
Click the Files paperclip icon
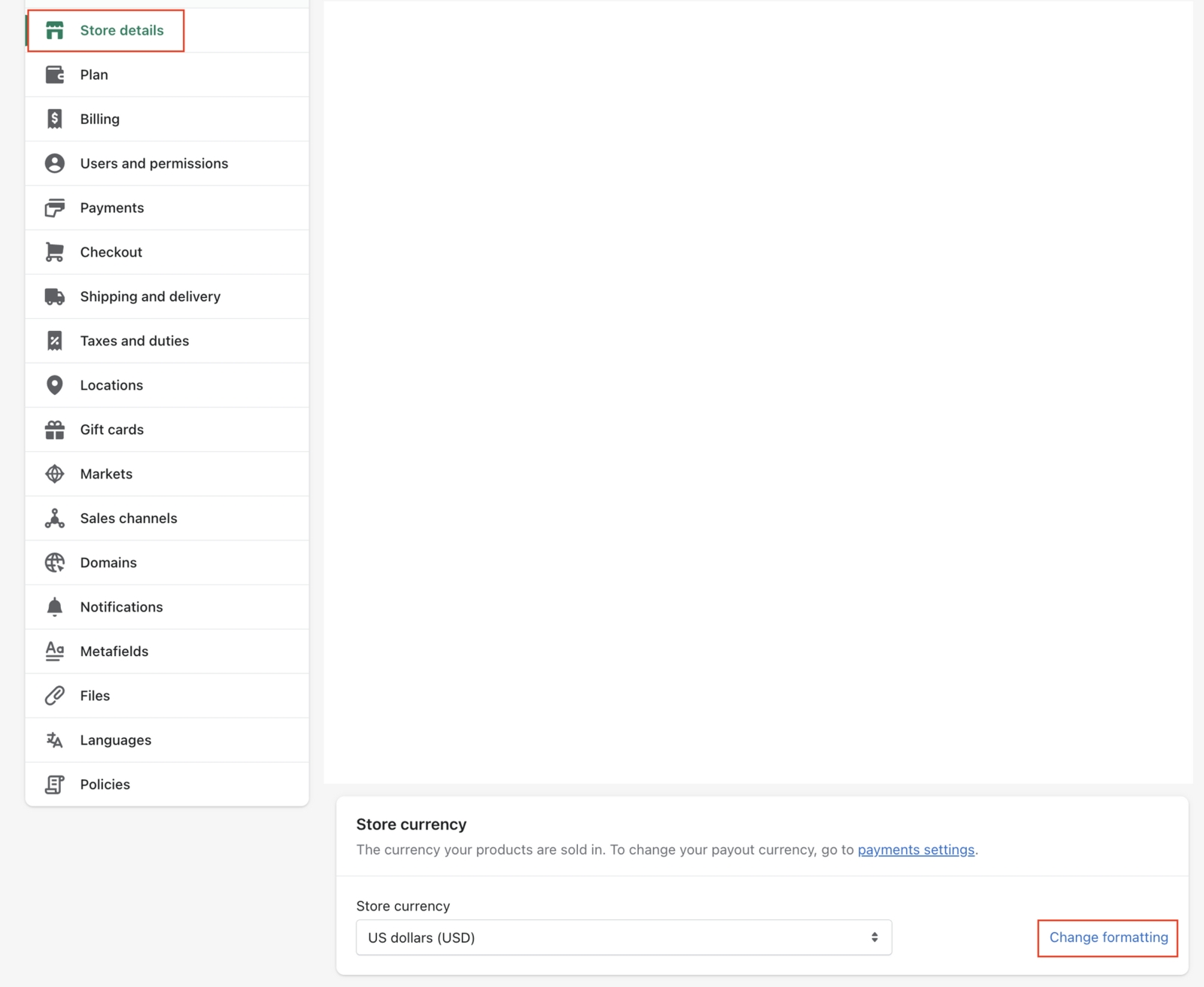54,696
